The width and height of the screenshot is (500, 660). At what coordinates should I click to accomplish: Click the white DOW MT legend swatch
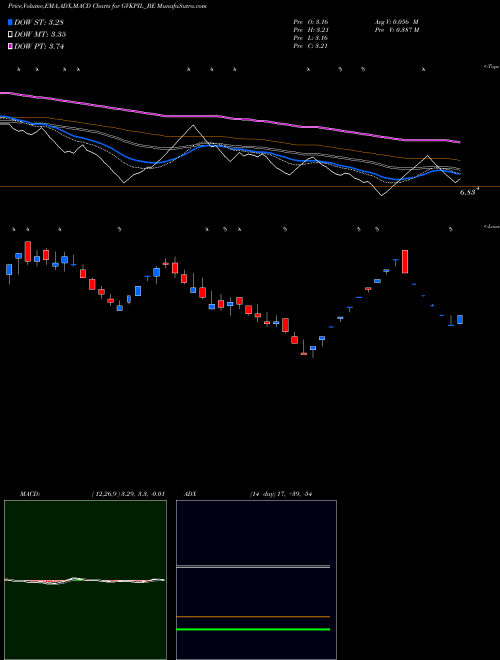(x=10, y=34)
